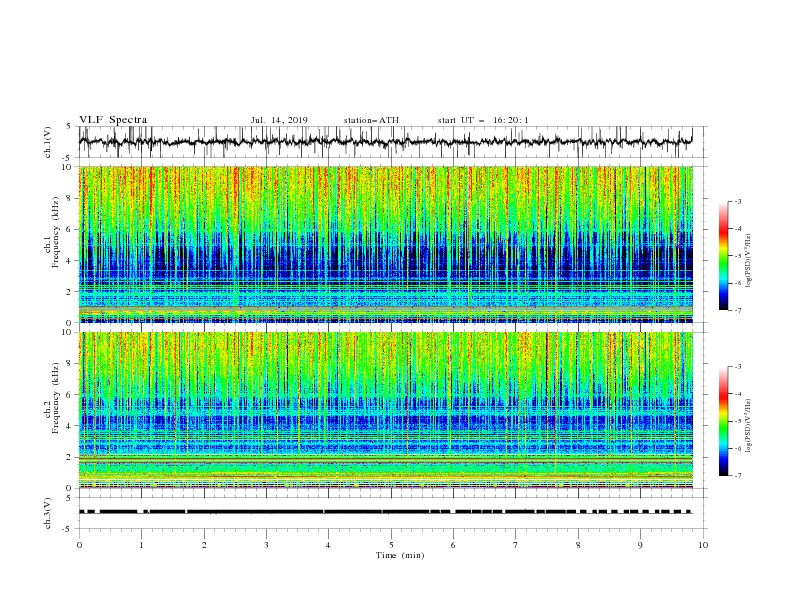Click the "10" tick on the time axis
The height and width of the screenshot is (612, 792).
703,545
